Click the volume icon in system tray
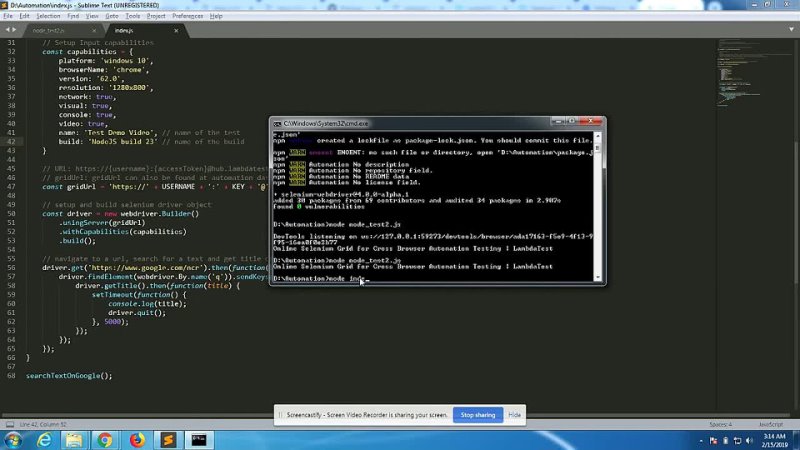Image resolution: width=800 pixels, height=450 pixels. click(749, 440)
